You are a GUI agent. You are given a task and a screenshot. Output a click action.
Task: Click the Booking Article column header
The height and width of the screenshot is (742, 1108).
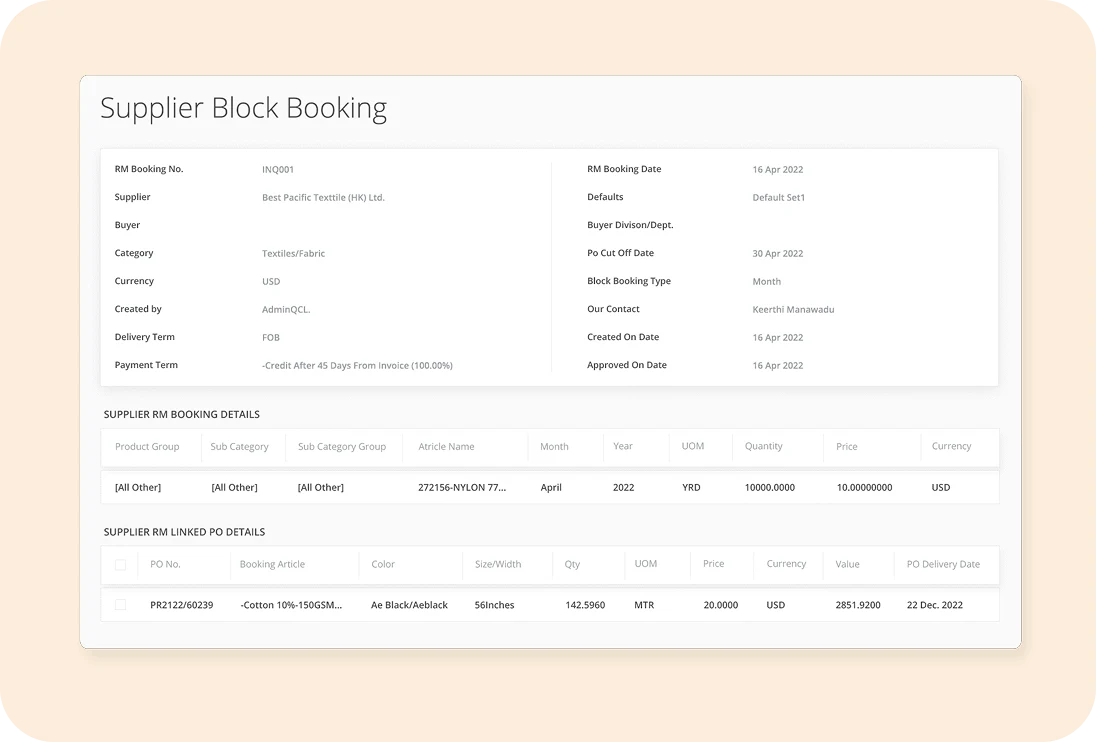click(272, 564)
